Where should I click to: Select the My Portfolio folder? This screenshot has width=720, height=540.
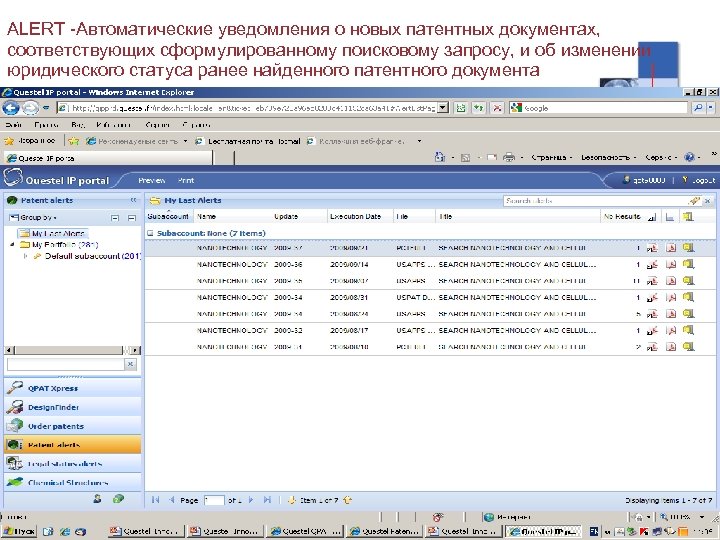tap(59, 245)
